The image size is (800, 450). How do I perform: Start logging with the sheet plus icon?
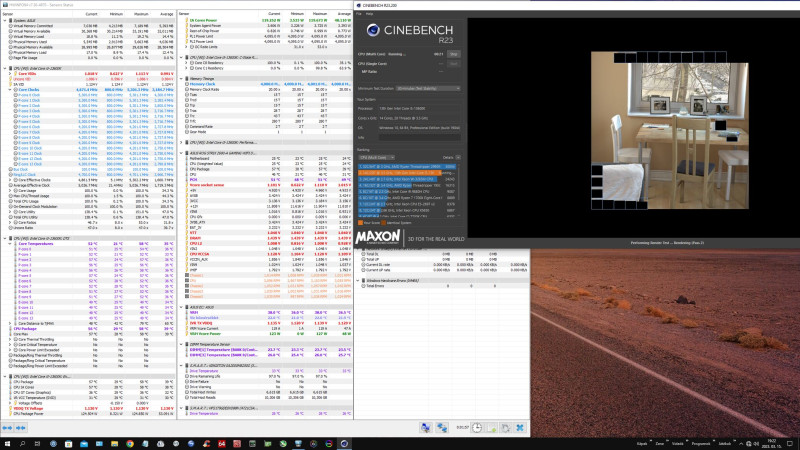click(491, 428)
